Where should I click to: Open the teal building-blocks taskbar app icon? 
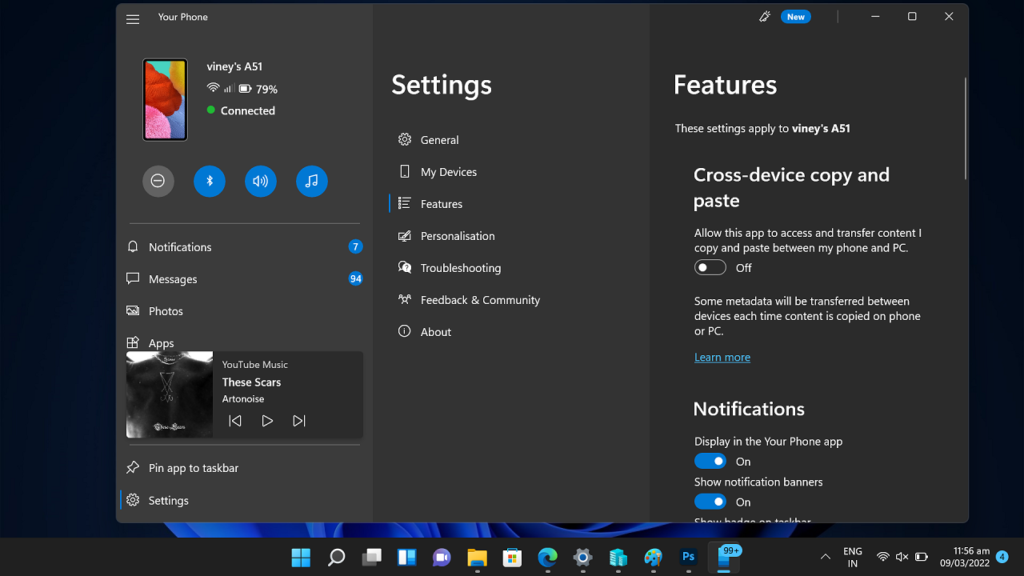pyautogui.click(x=618, y=557)
